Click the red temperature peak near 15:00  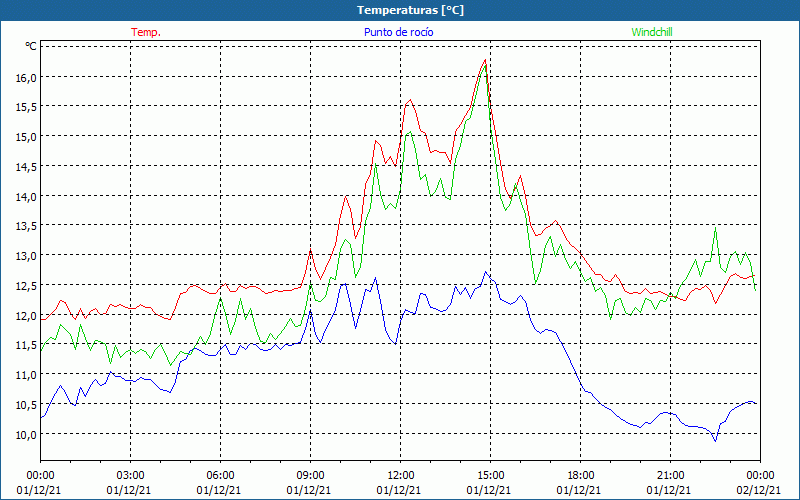pos(485,60)
